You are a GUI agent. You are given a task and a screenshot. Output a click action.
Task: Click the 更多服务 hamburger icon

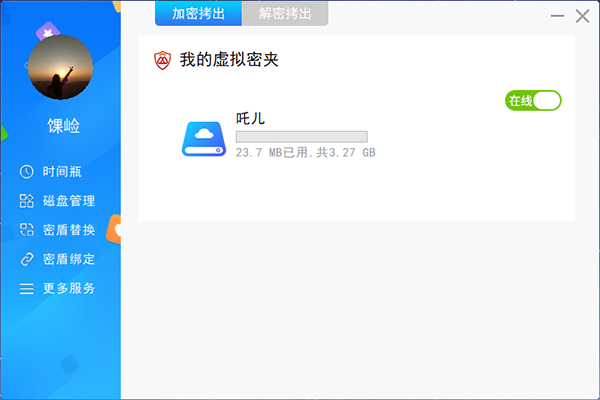pyautogui.click(x=26, y=289)
